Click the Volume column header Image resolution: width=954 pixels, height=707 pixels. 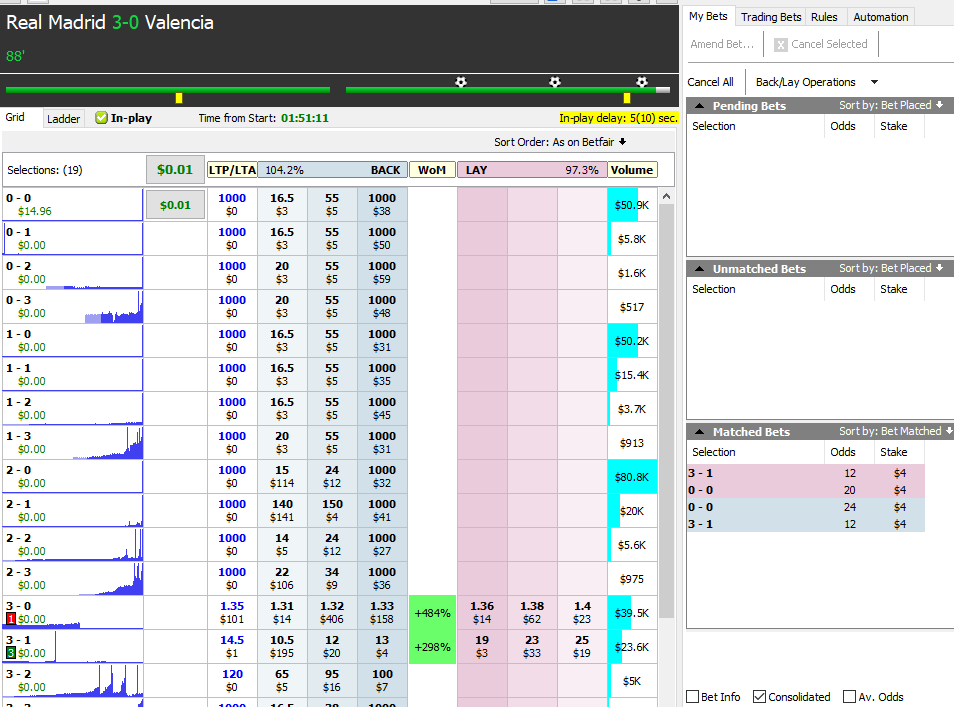click(632, 170)
